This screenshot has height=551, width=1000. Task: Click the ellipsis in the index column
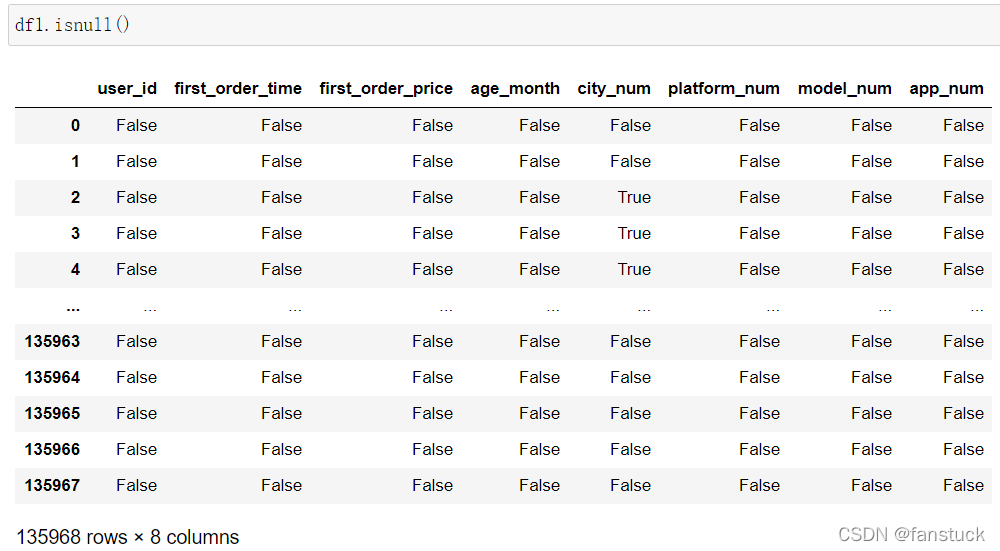(x=73, y=310)
